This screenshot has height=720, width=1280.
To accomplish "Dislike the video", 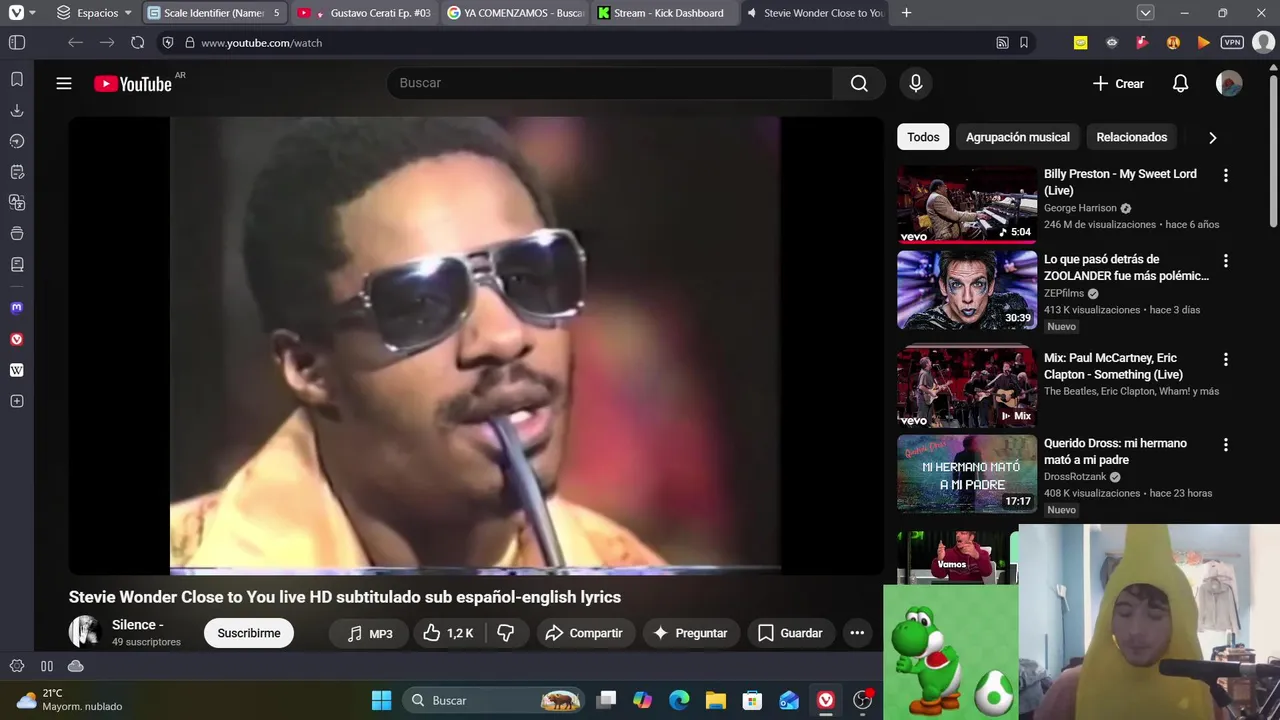I will 506,633.
